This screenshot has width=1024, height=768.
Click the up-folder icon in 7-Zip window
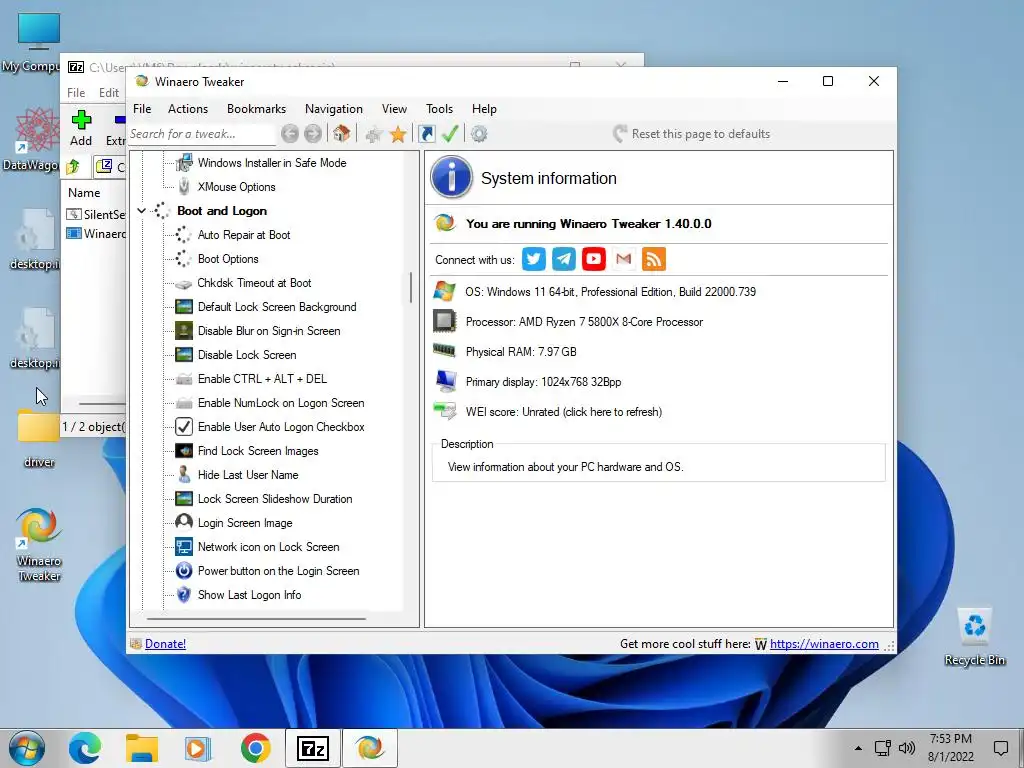[73, 167]
